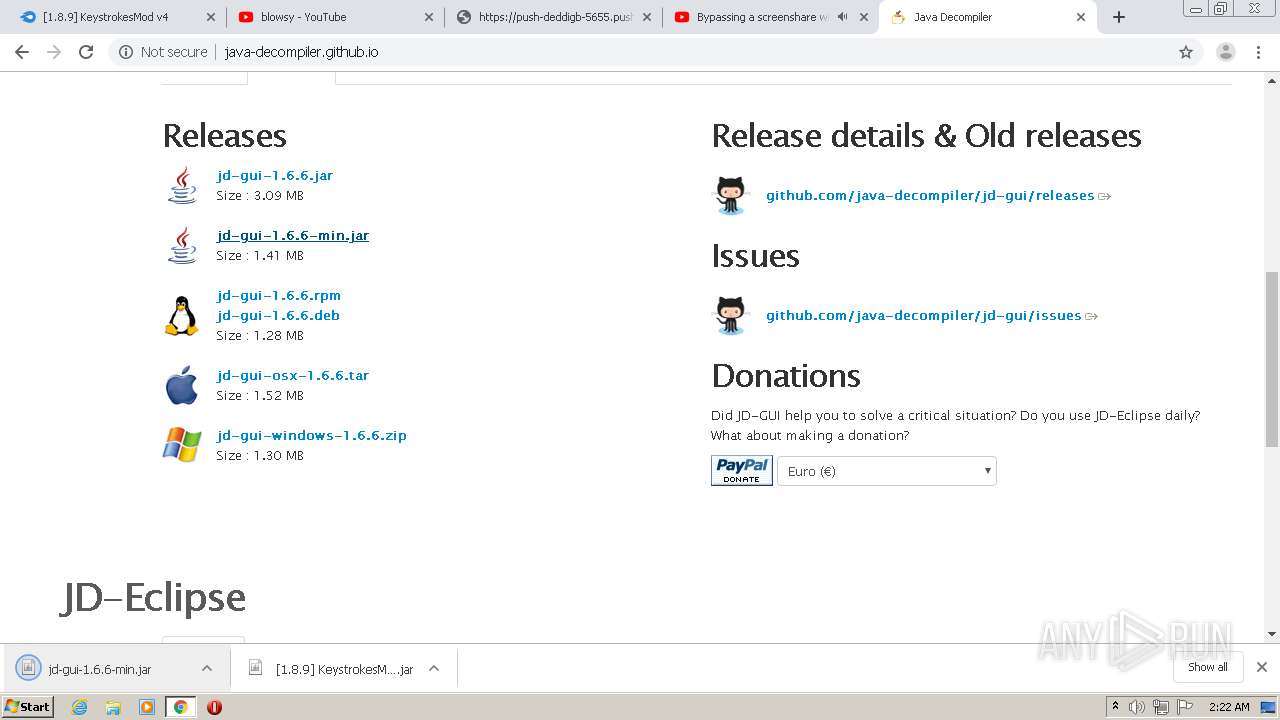Close the downloads bar

click(1262, 667)
